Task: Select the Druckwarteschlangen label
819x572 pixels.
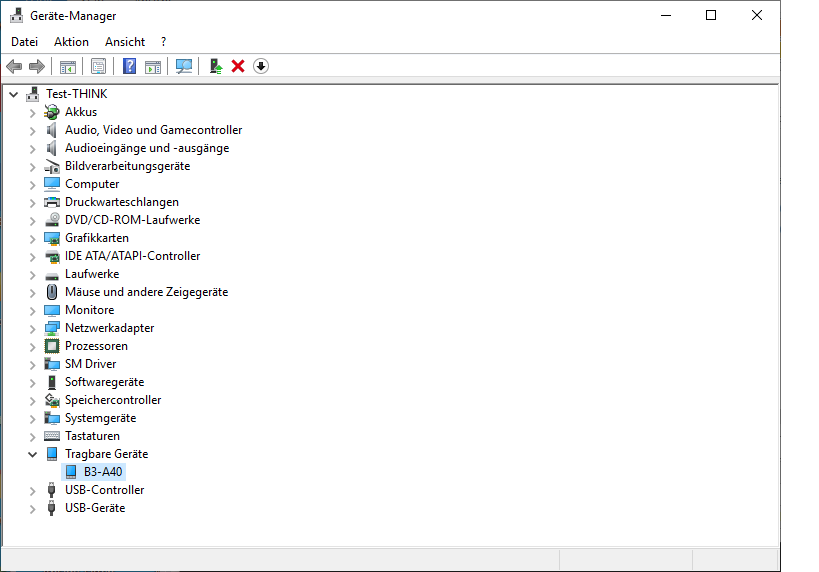Action: (x=122, y=202)
